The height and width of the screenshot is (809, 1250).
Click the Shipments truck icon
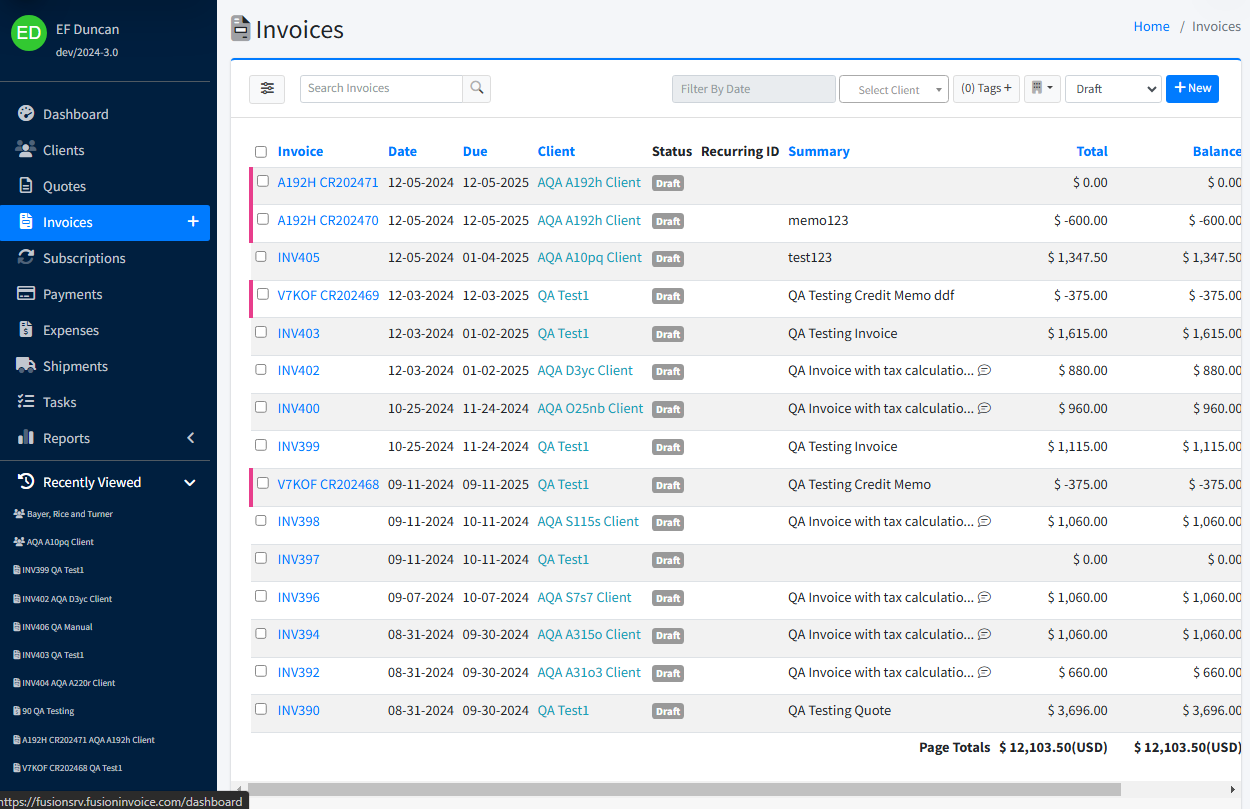[x=26, y=366]
